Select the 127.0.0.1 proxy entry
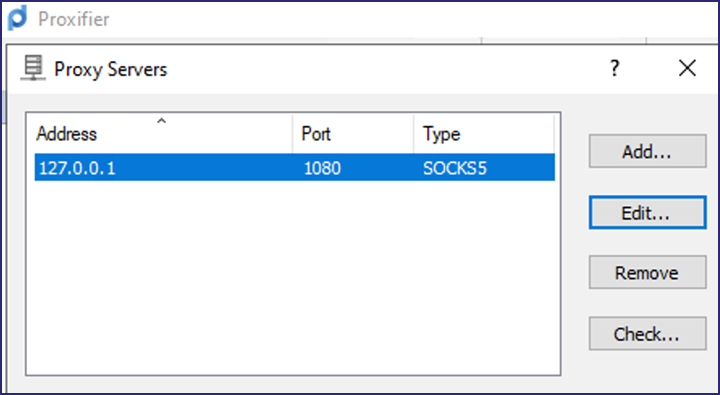 point(294,168)
